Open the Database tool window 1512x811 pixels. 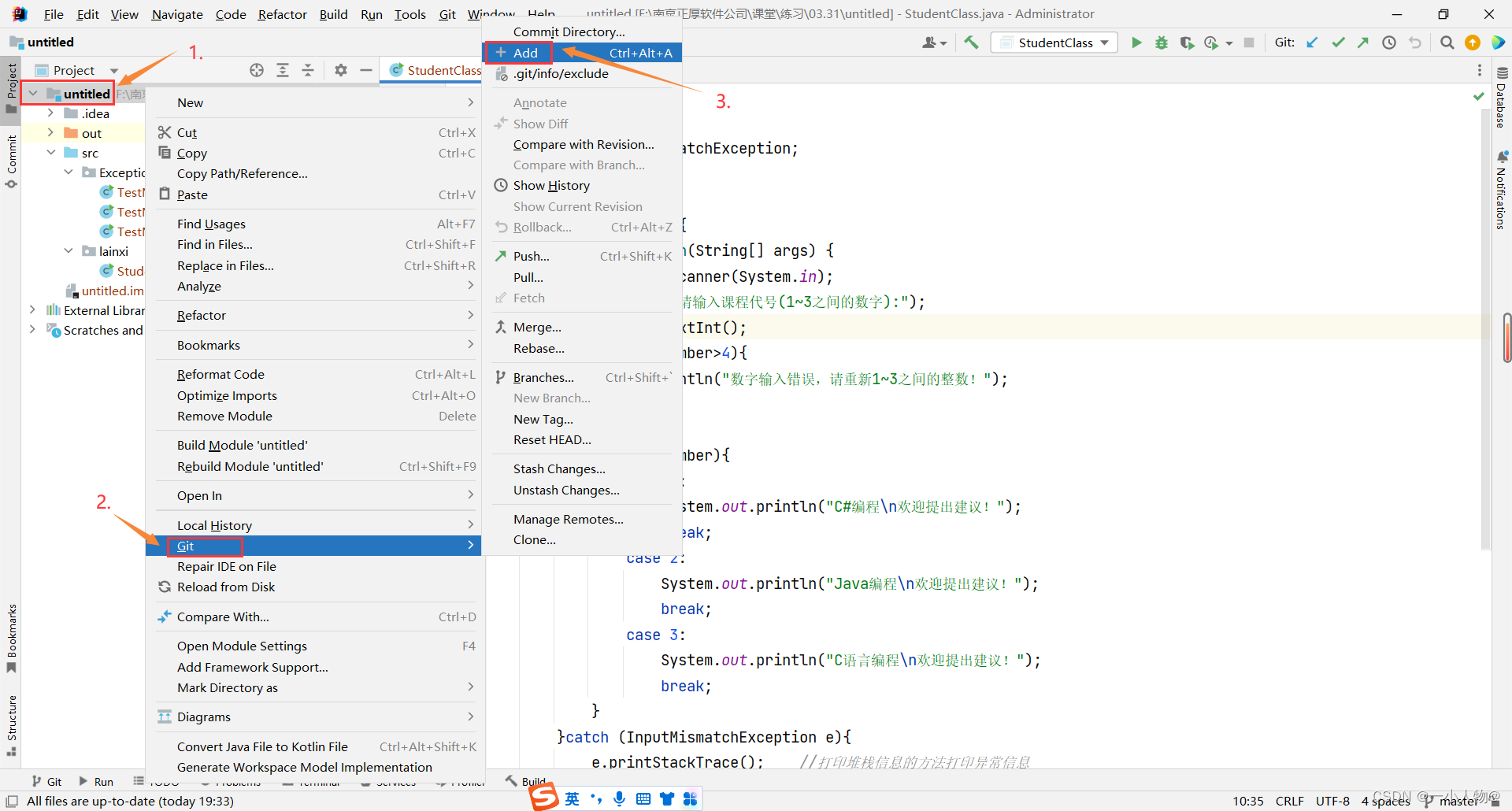tap(1502, 98)
